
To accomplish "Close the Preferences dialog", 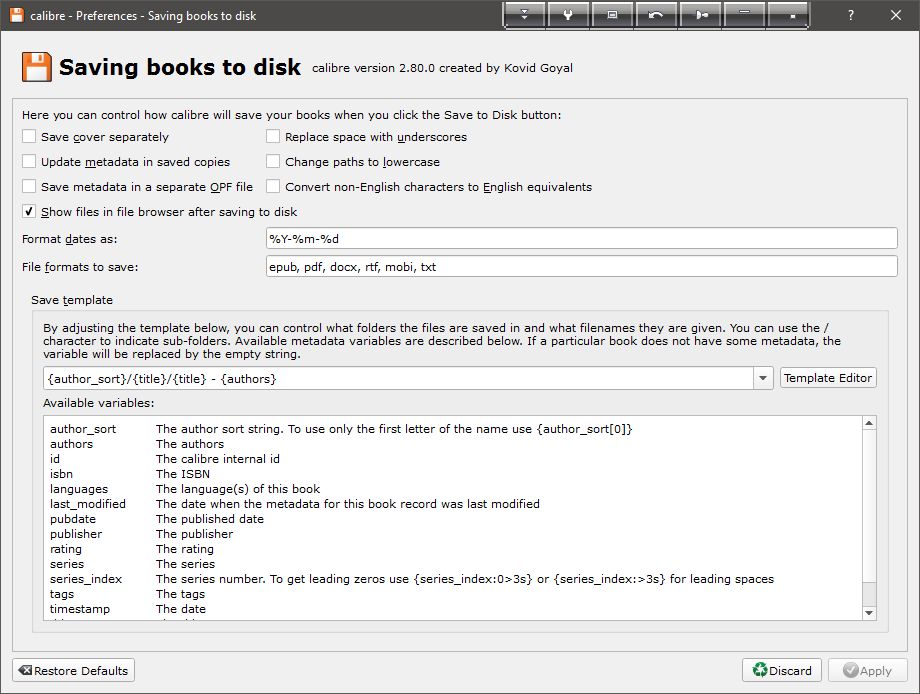I will 895,15.
